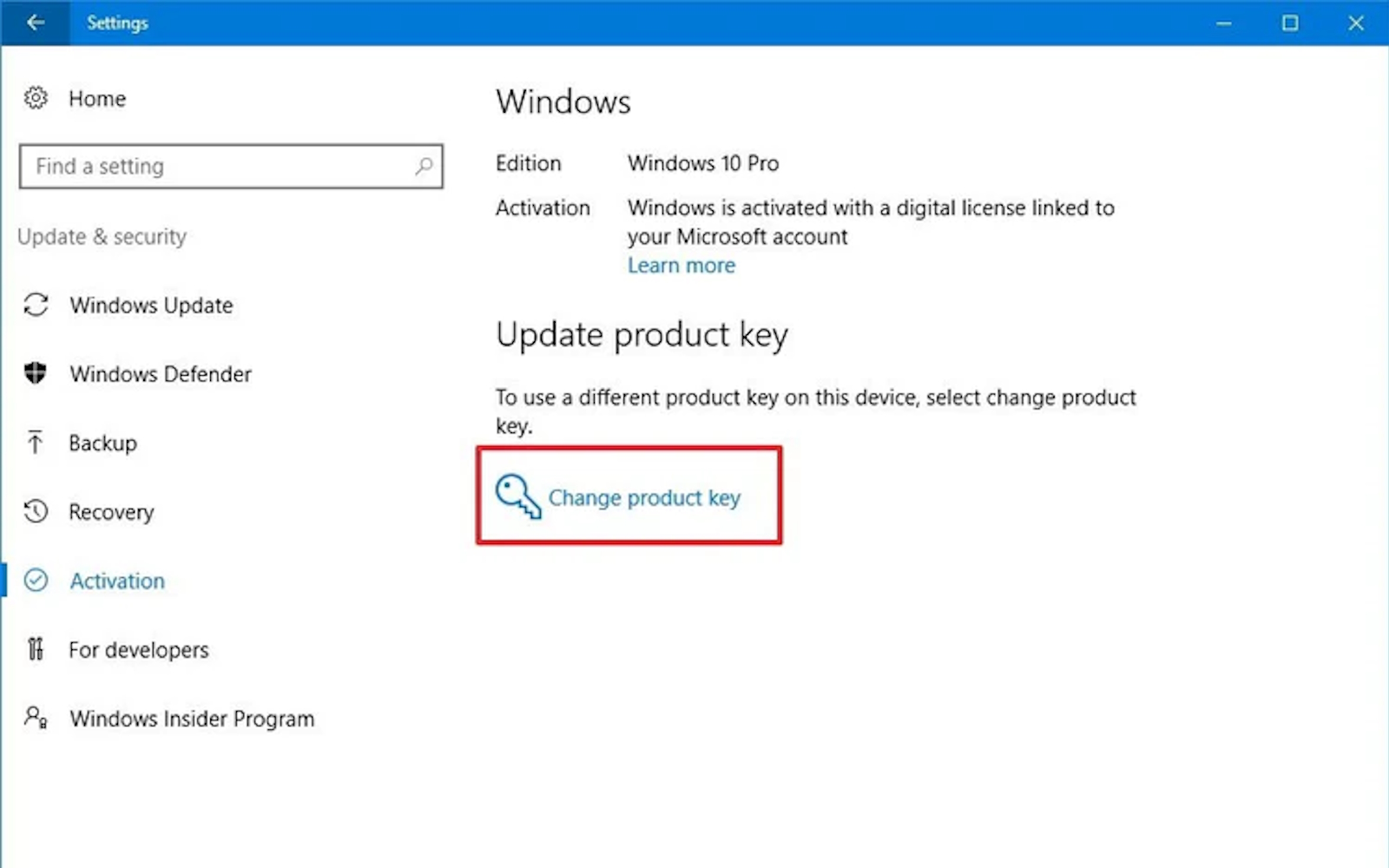This screenshot has width=1389, height=868.
Task: Click the Backup upward arrow icon
Action: [x=35, y=443]
